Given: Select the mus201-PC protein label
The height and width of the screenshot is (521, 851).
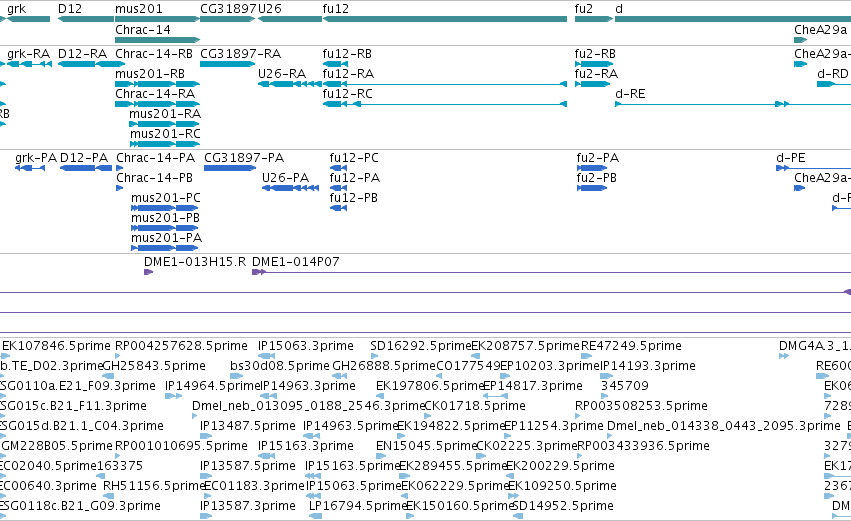Looking at the screenshot, I should coord(166,198).
